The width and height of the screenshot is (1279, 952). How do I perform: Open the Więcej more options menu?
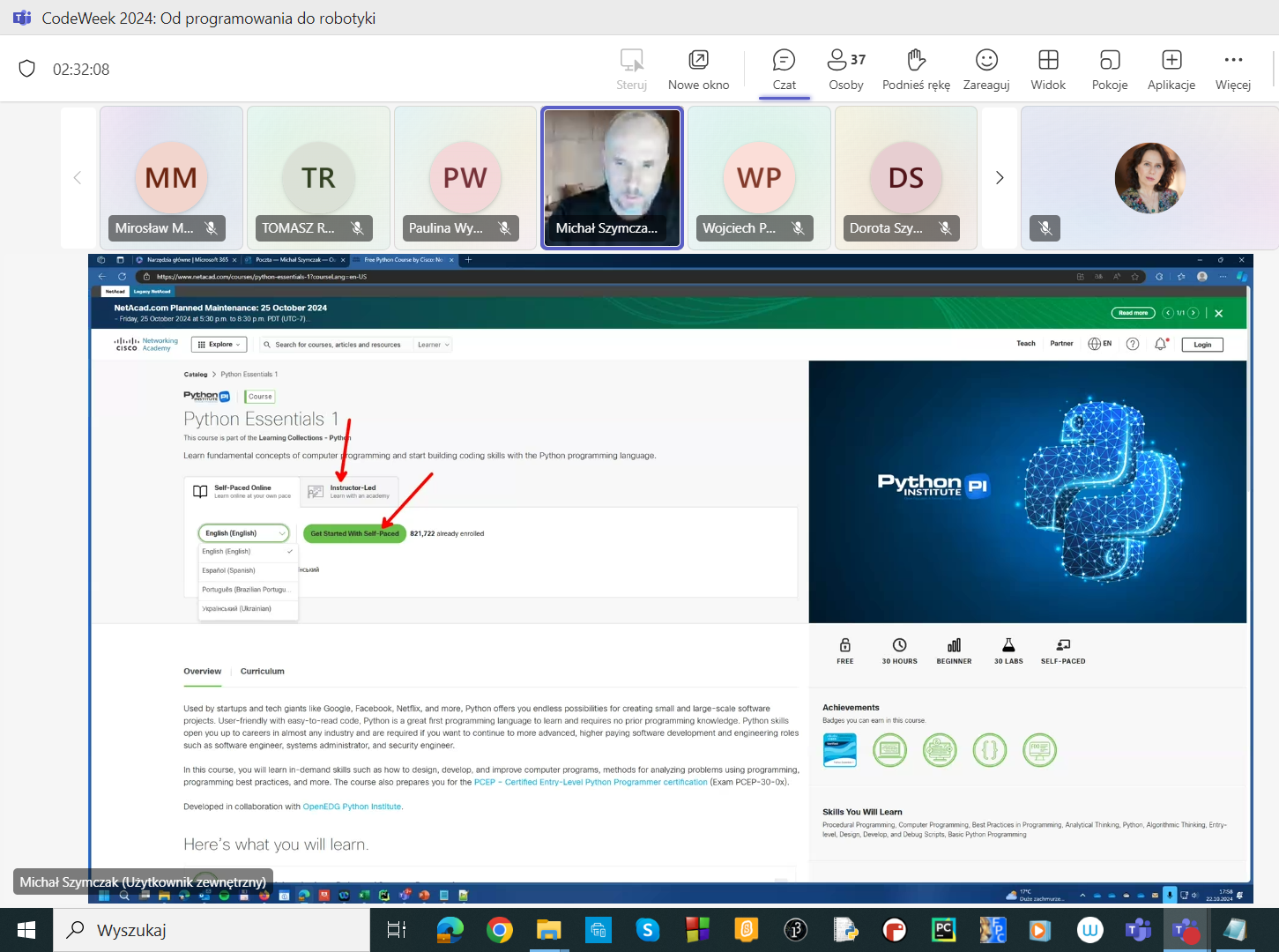click(1233, 70)
